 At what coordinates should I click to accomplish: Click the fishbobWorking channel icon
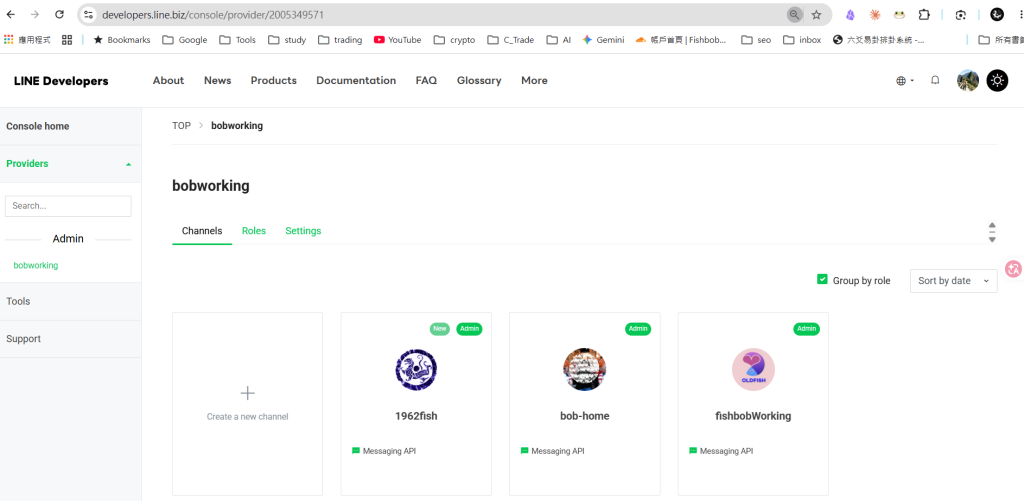753,370
